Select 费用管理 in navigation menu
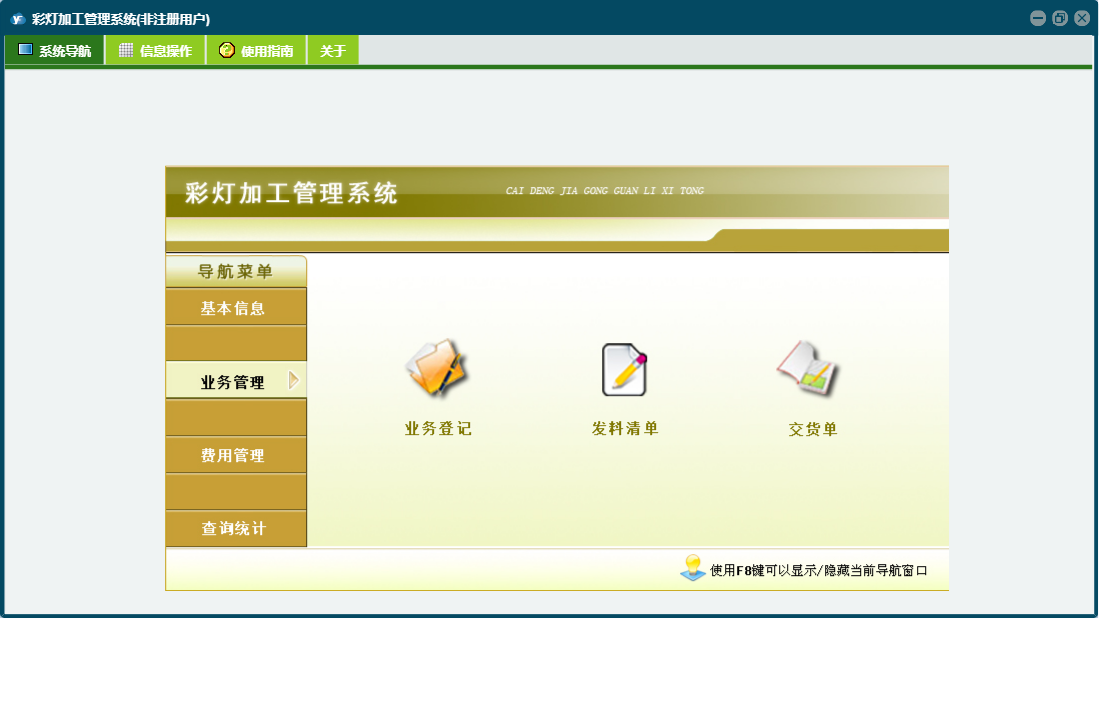 [x=234, y=455]
